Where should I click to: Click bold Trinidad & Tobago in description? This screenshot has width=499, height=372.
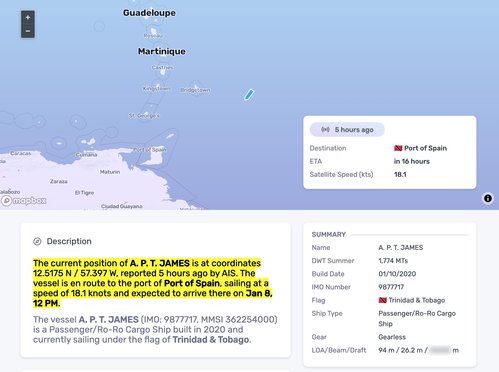211,340
